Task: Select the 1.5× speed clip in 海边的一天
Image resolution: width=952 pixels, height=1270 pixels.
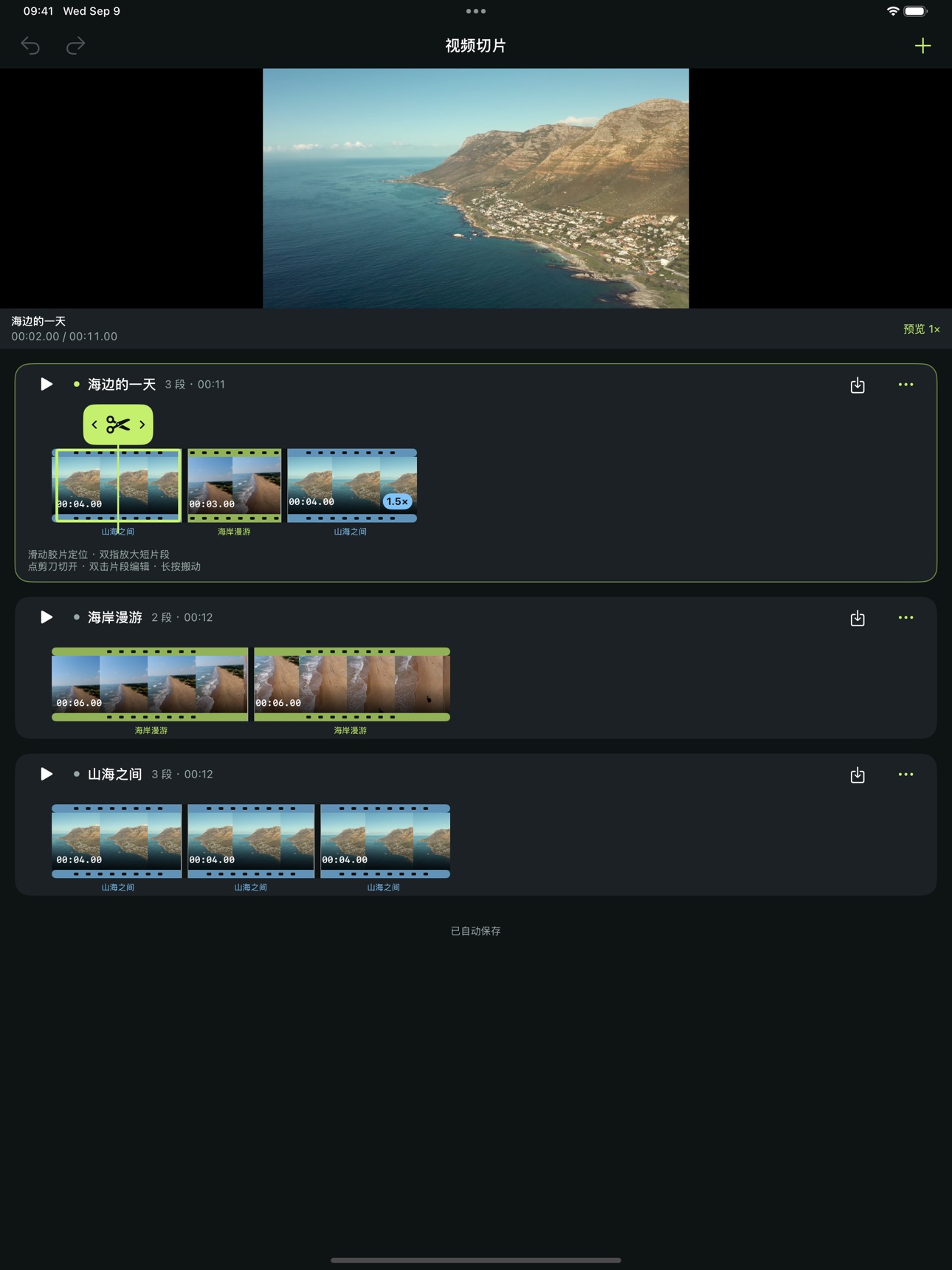Action: (x=352, y=485)
